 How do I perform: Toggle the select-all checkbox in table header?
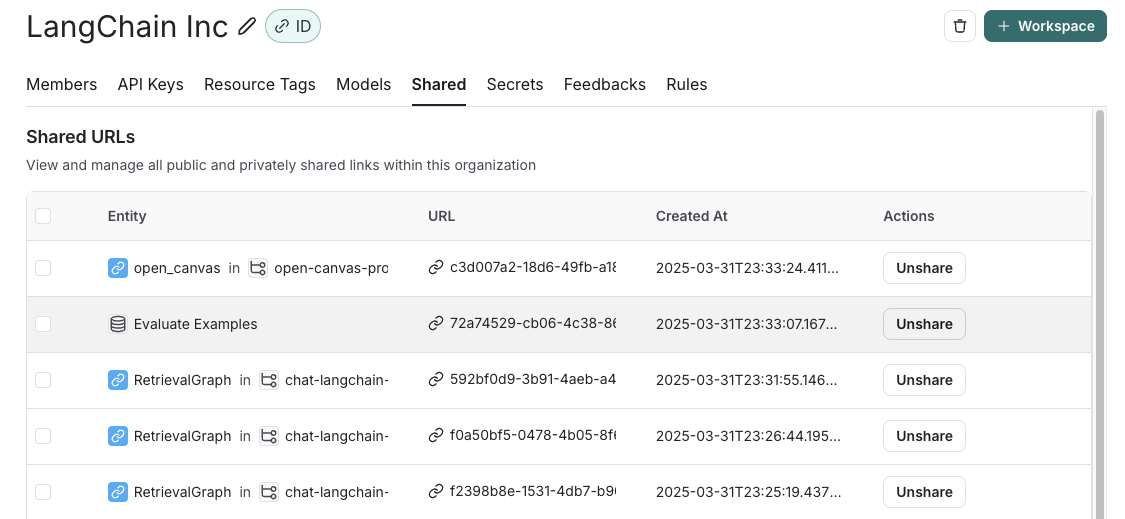pyautogui.click(x=43, y=216)
